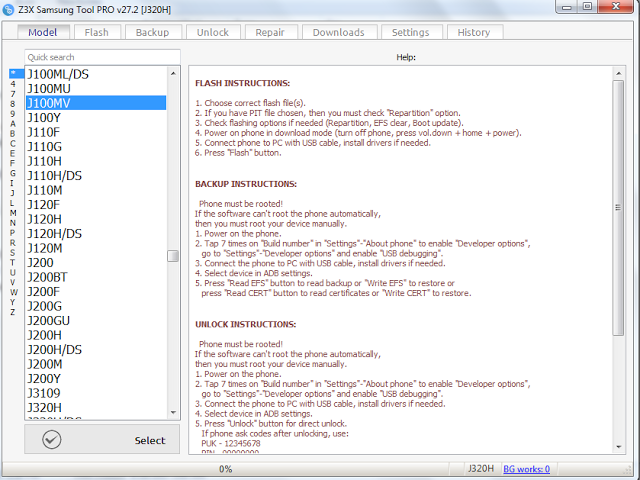Pick the J110F model
Screen dimensions: 640x480
coord(96,132)
